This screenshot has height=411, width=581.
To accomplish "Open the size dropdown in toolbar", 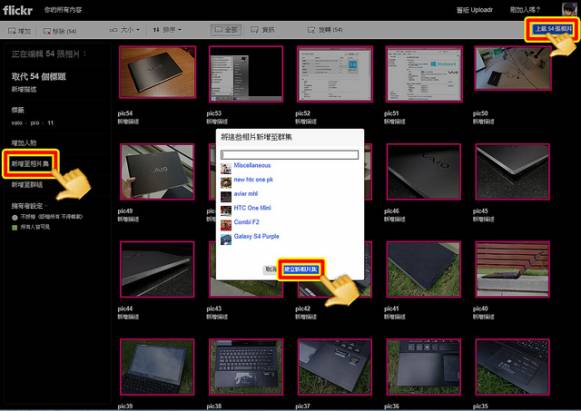I will pyautogui.click(x=124, y=30).
